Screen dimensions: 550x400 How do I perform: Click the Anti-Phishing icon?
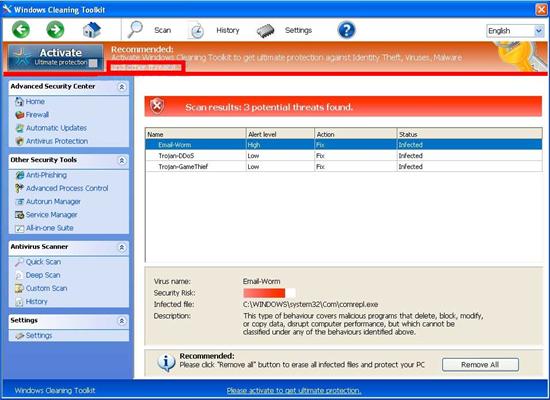[20, 175]
